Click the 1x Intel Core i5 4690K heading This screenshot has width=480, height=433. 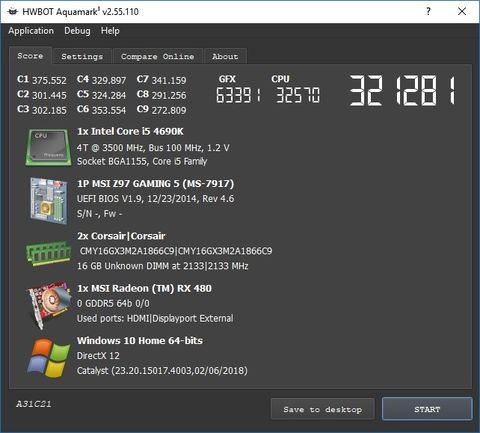(130, 131)
